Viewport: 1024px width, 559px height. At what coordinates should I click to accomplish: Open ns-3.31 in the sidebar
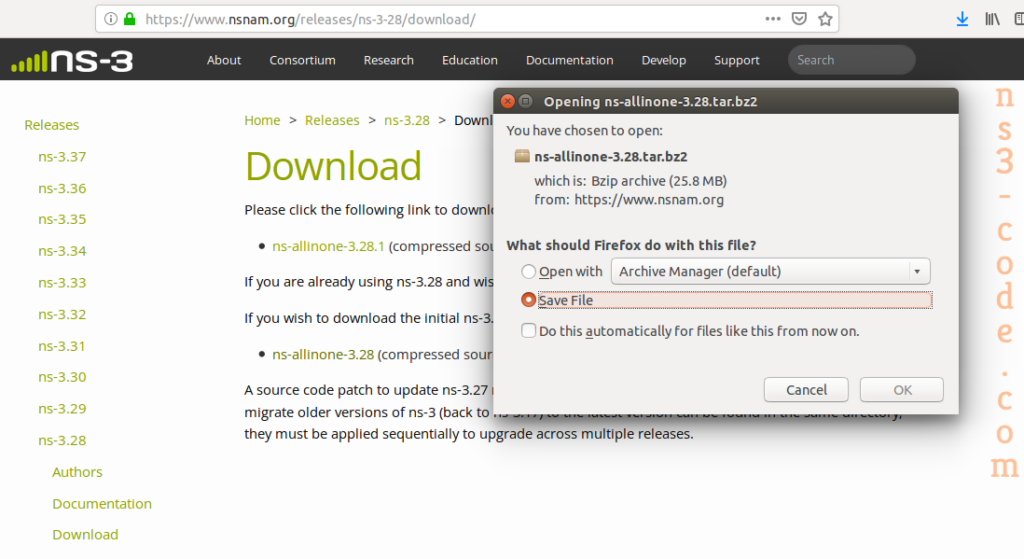coord(62,346)
